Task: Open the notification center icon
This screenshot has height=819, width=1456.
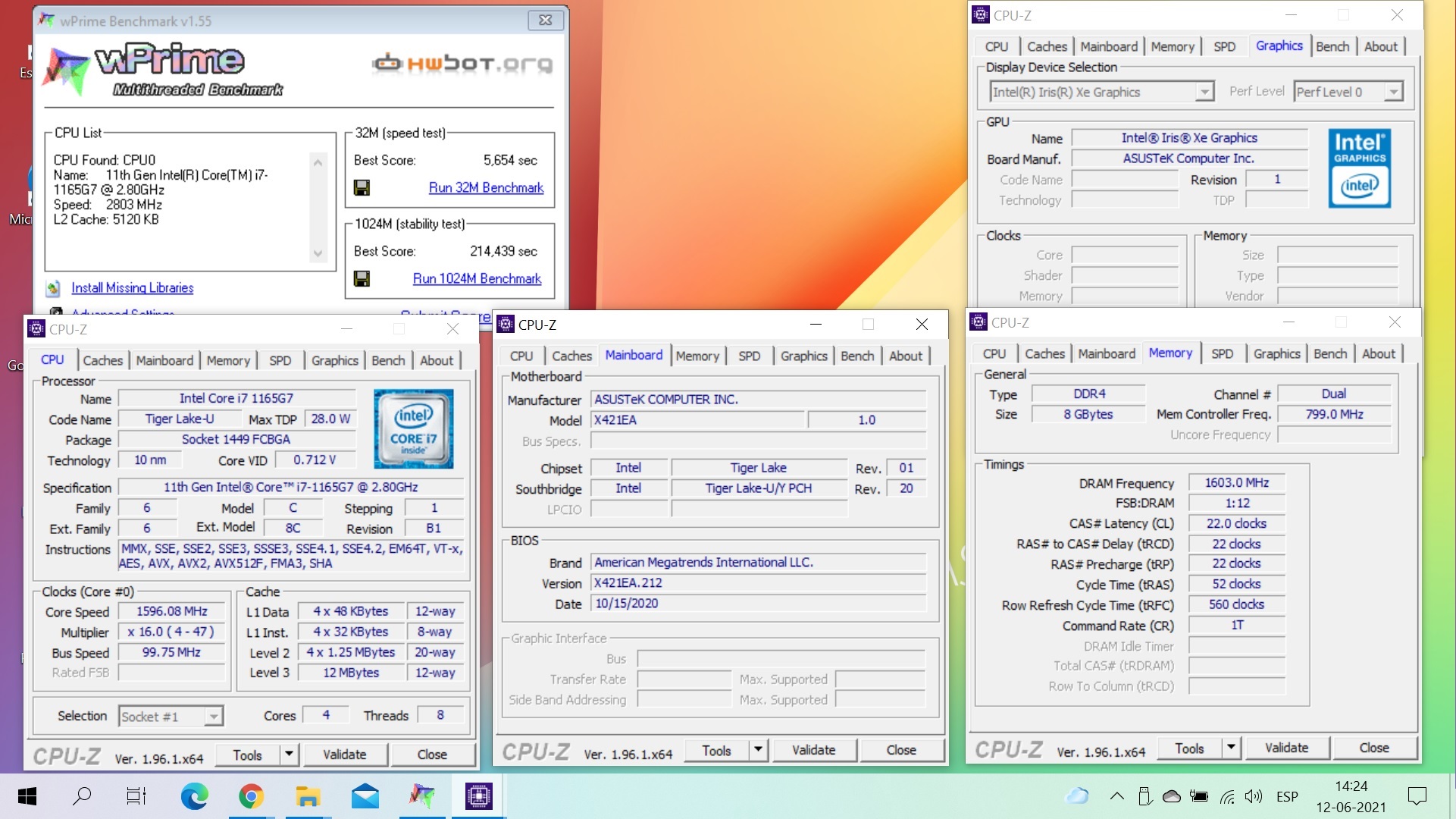Action: pyautogui.click(x=1417, y=796)
